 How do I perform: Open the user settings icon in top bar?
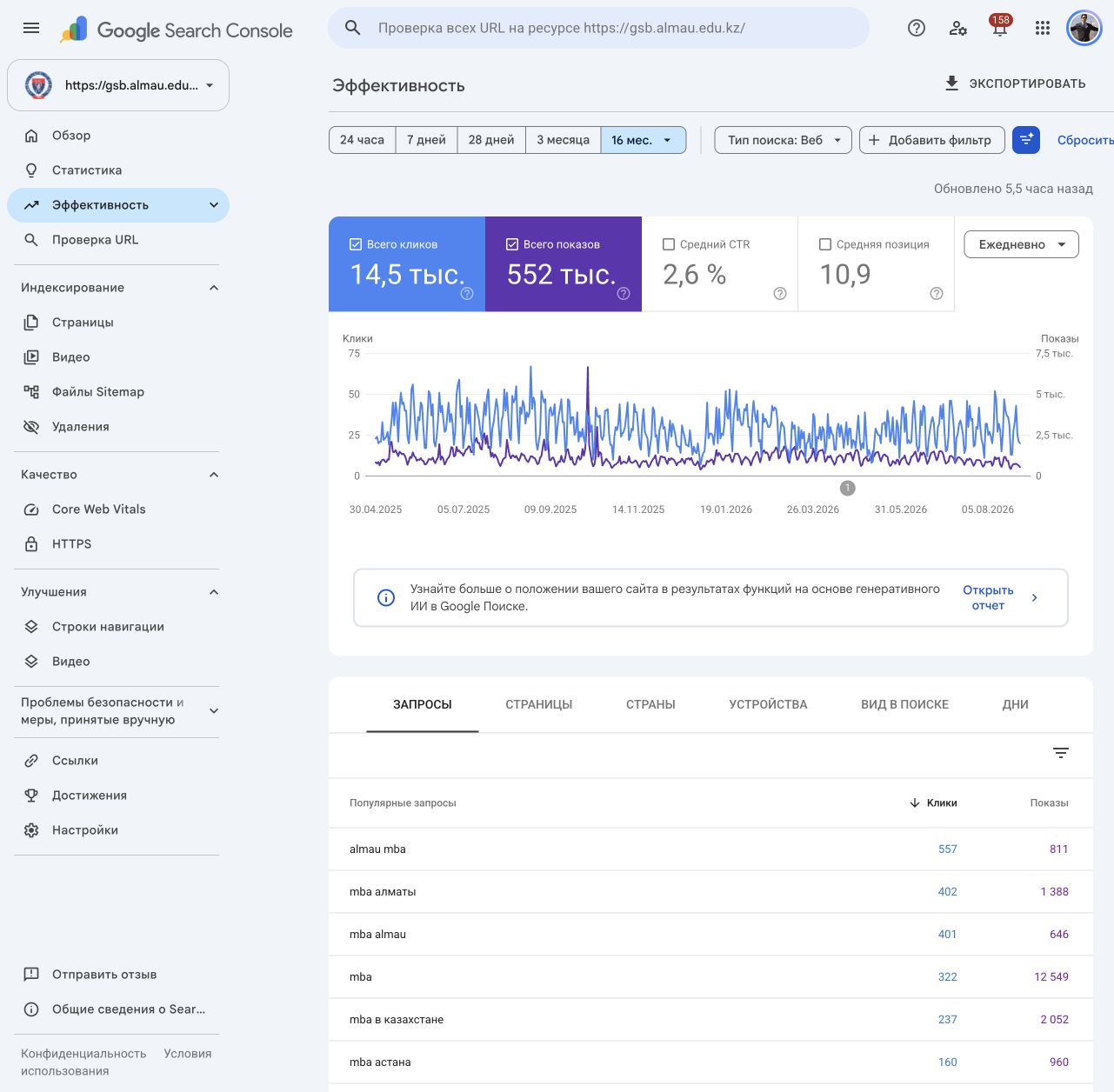(958, 28)
